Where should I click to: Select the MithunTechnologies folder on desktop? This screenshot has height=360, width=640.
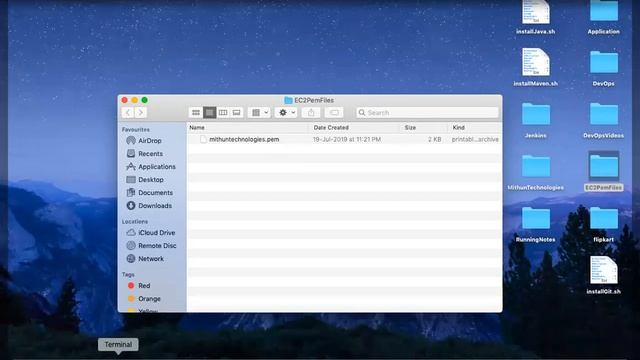[536, 172]
